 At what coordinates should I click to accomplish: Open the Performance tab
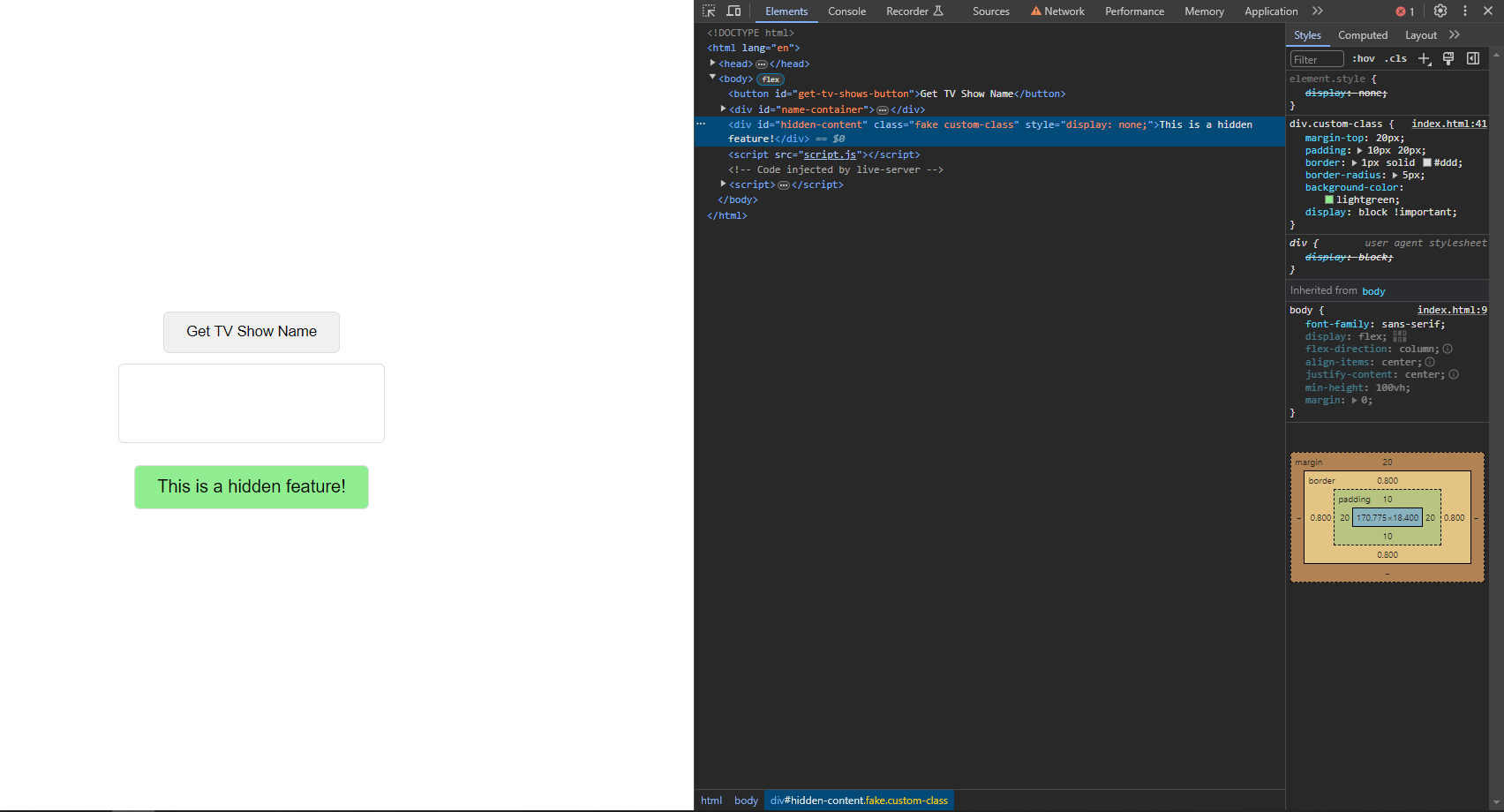coord(1134,11)
